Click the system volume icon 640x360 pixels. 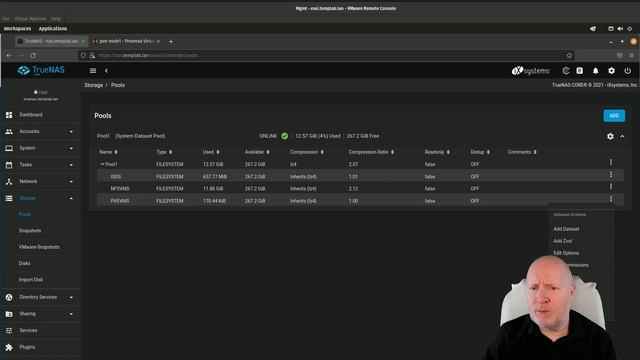(620, 29)
